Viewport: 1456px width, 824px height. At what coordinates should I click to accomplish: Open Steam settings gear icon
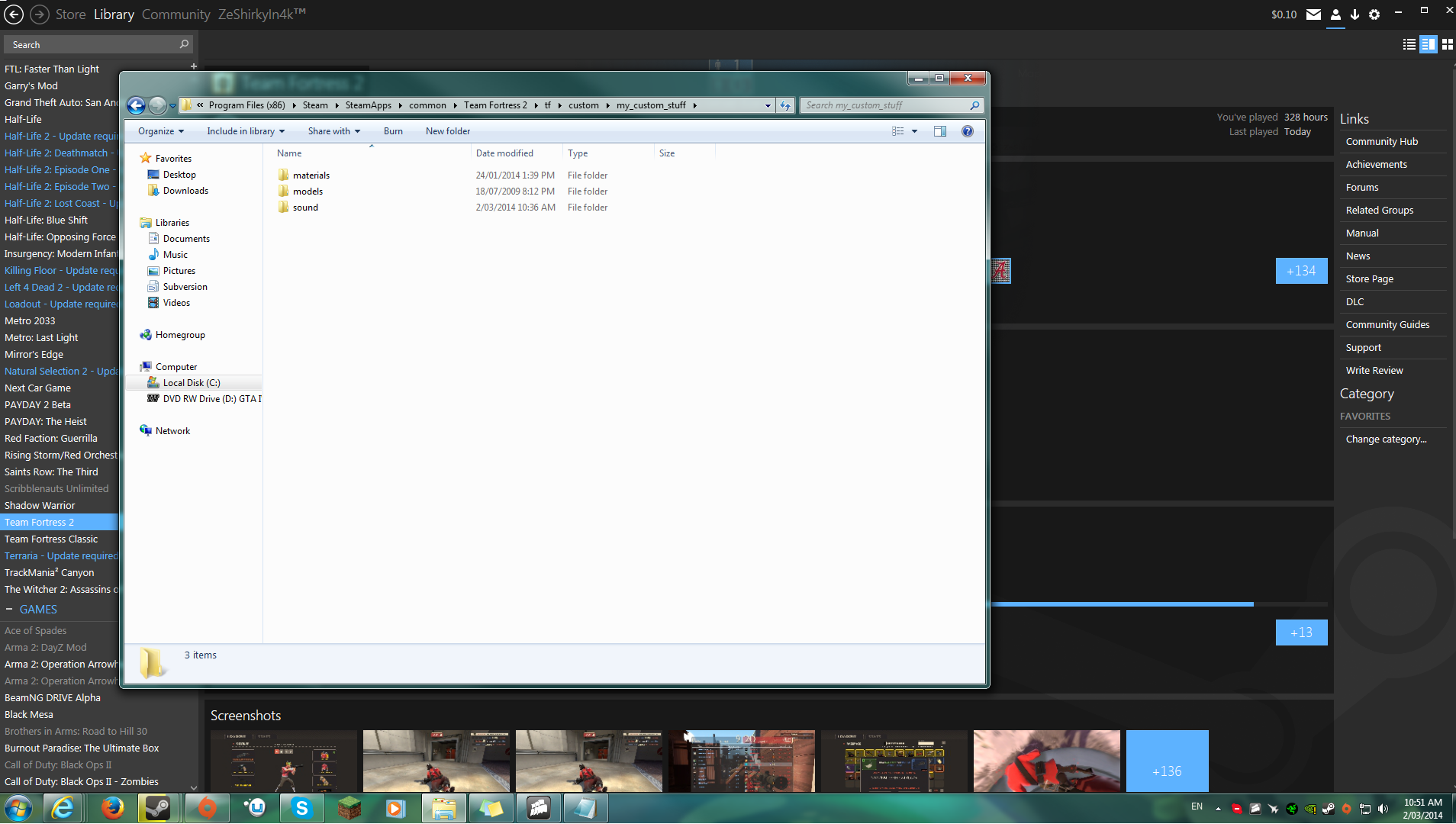pyautogui.click(x=1374, y=14)
